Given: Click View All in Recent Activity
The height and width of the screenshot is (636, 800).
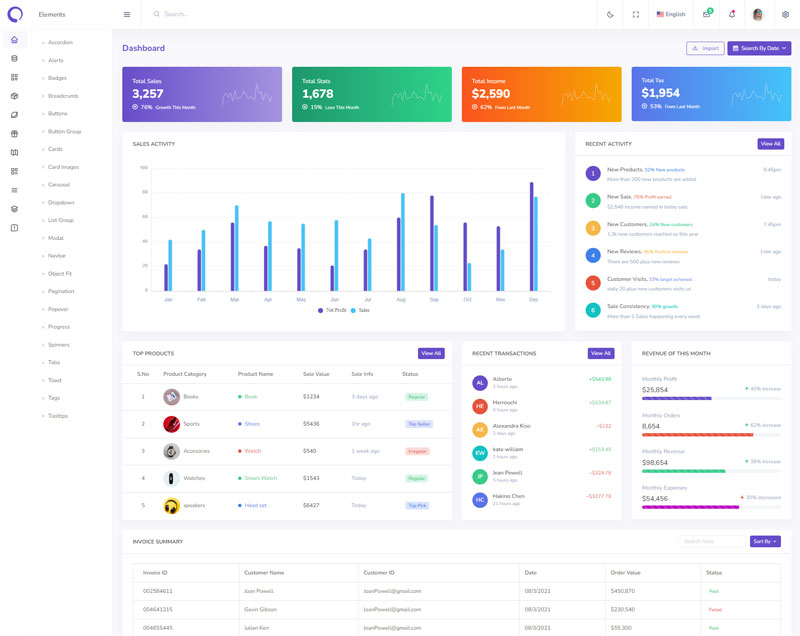Looking at the screenshot, I should (x=770, y=144).
